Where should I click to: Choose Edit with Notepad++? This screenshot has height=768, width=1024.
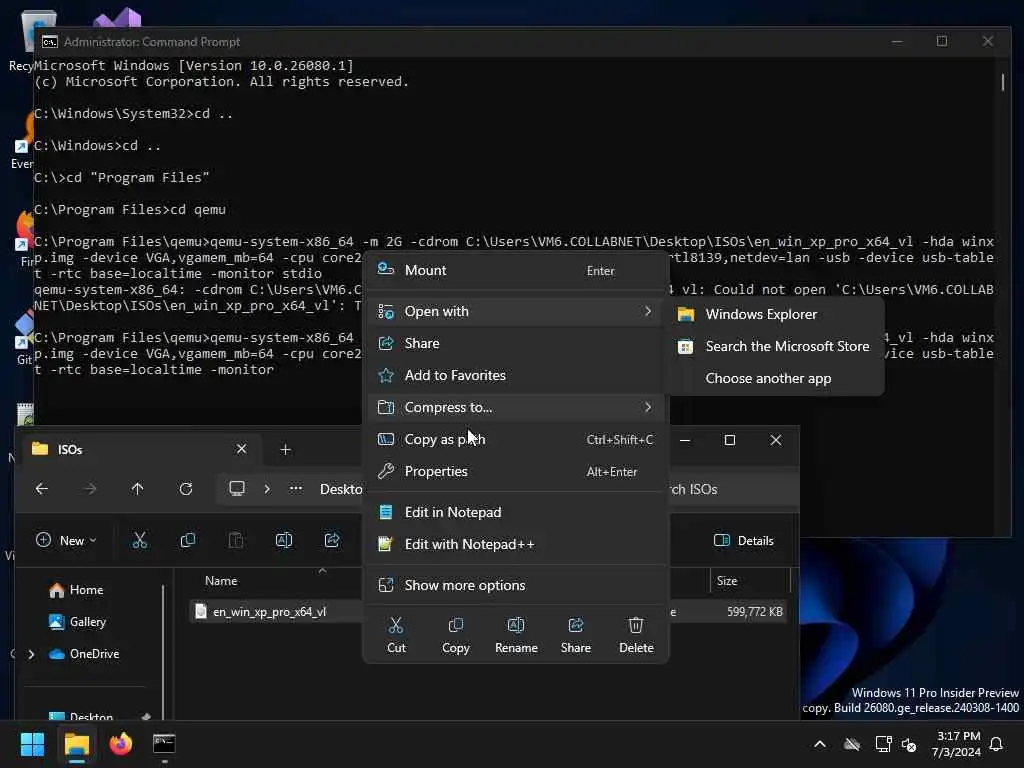point(516,545)
